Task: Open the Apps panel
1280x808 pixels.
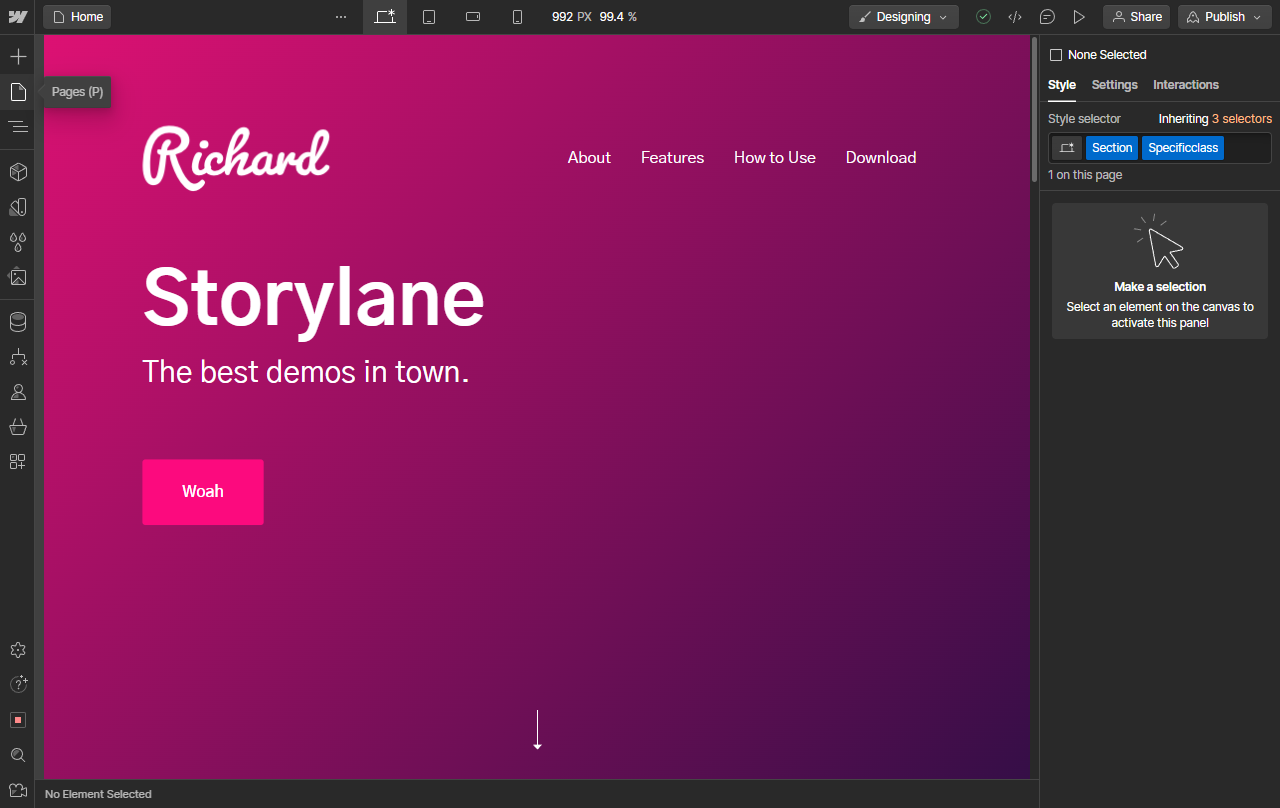Action: (18, 462)
